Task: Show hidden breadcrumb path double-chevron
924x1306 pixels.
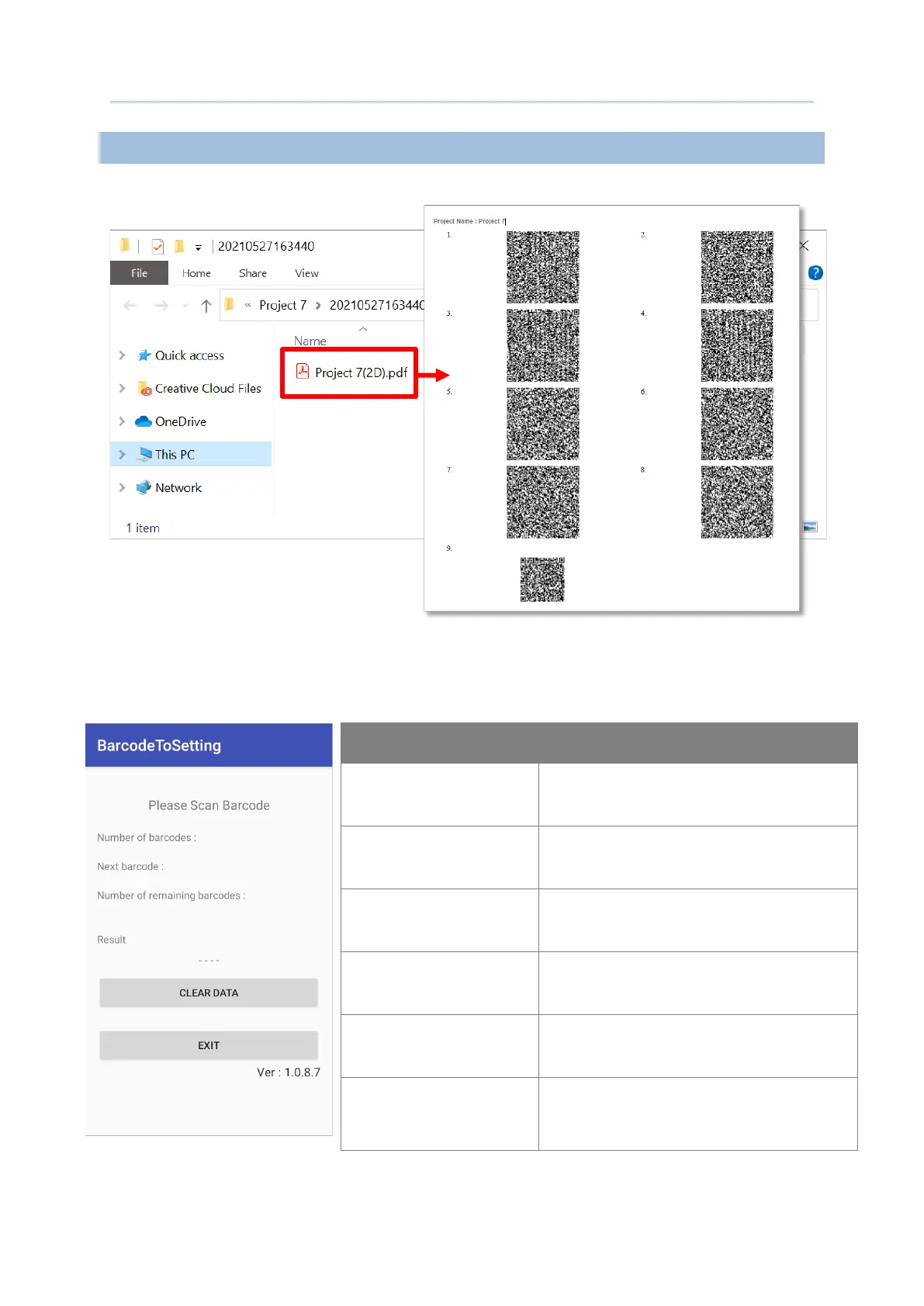Action: [247, 306]
